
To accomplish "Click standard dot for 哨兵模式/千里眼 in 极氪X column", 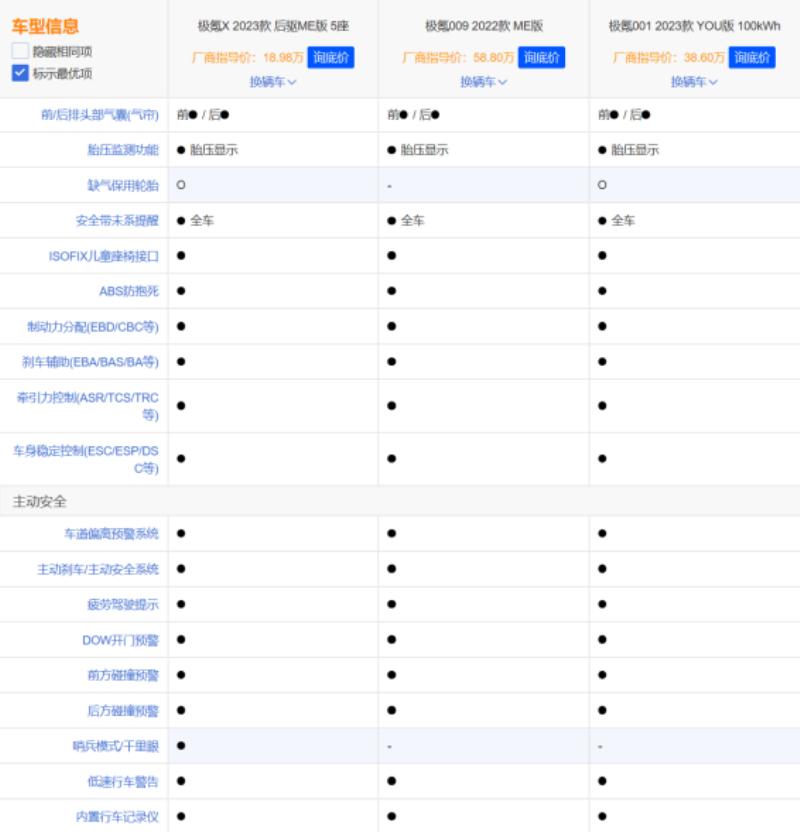I will click(x=181, y=746).
